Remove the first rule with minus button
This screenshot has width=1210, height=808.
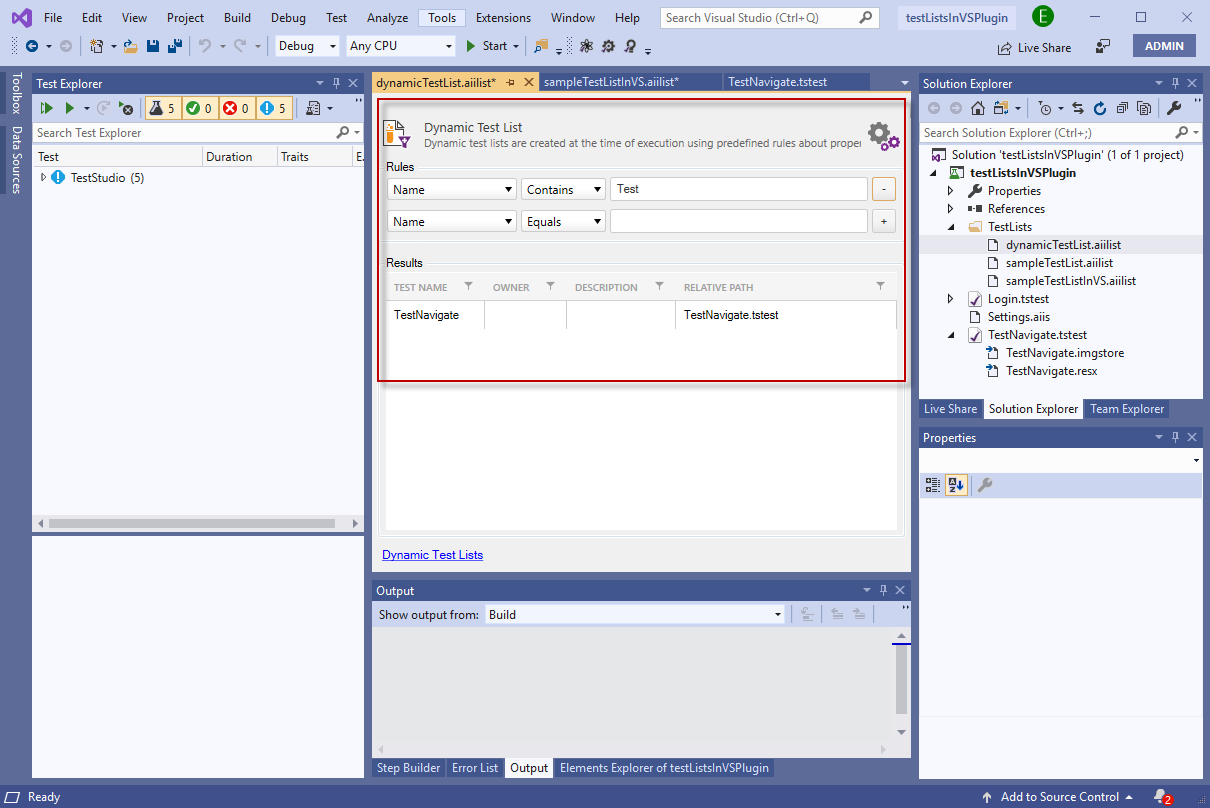click(x=884, y=189)
